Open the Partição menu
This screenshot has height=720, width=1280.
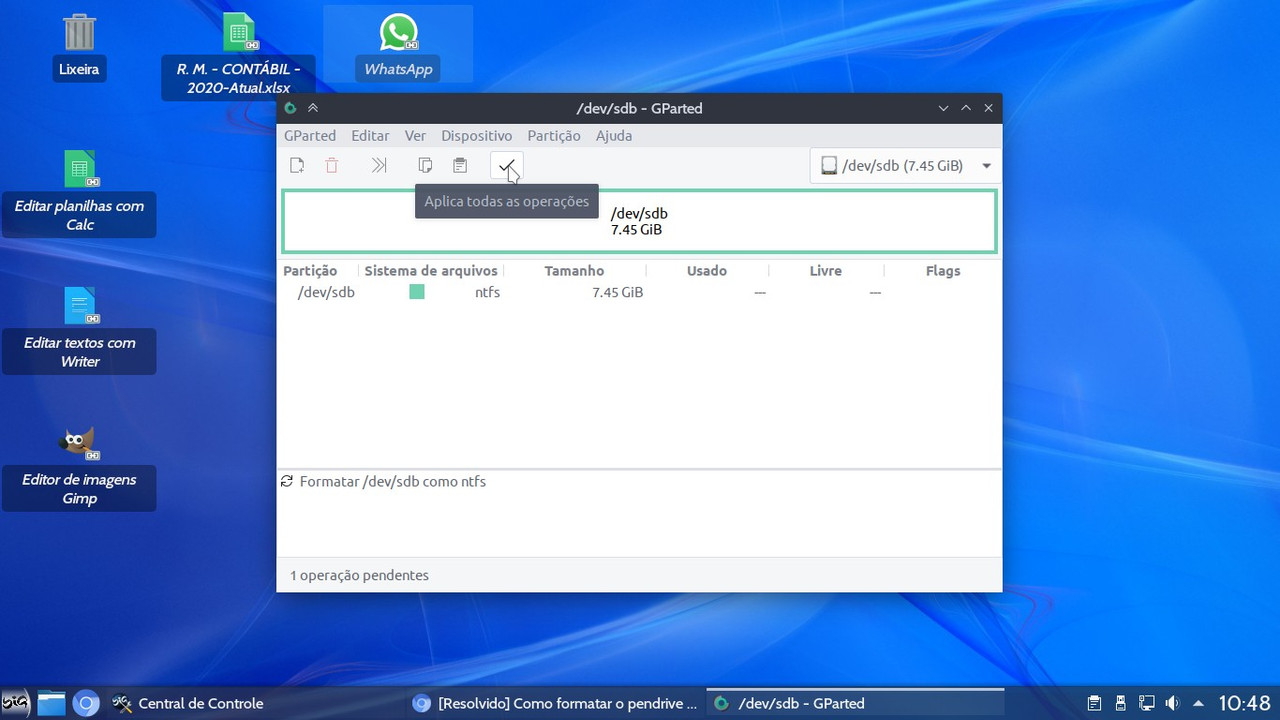click(x=553, y=136)
